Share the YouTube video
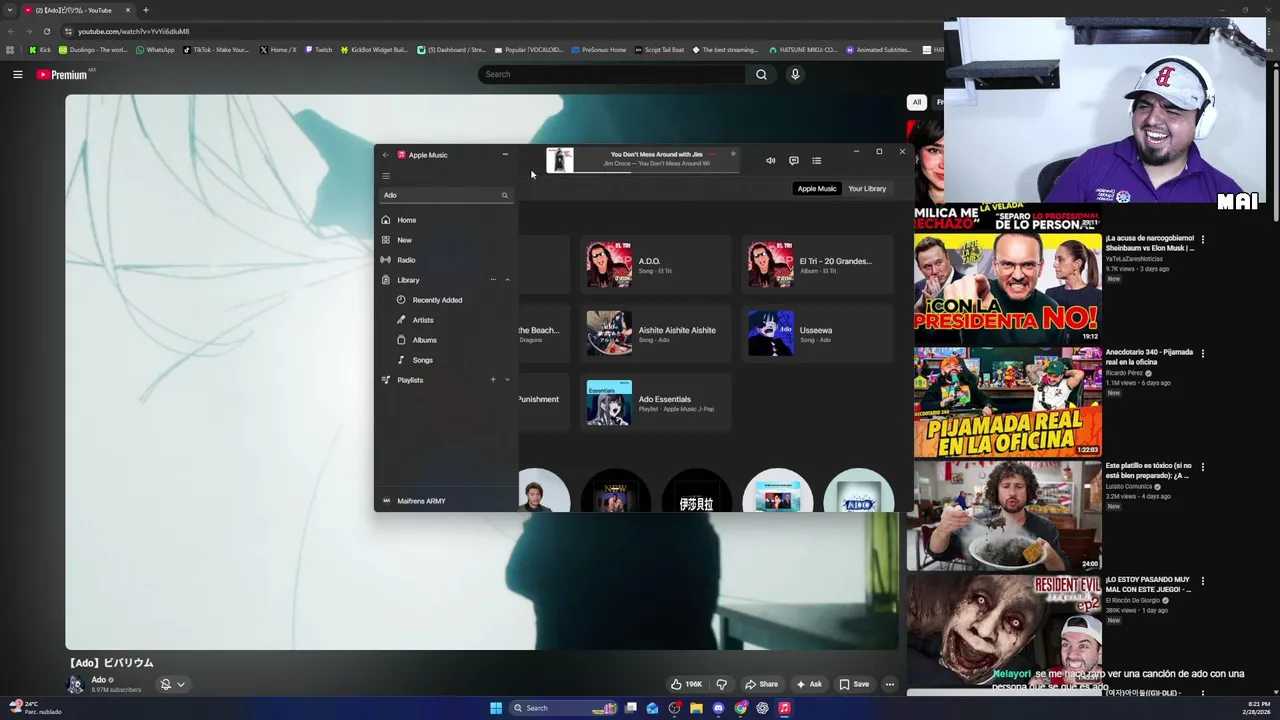1280x720 pixels. (x=761, y=684)
